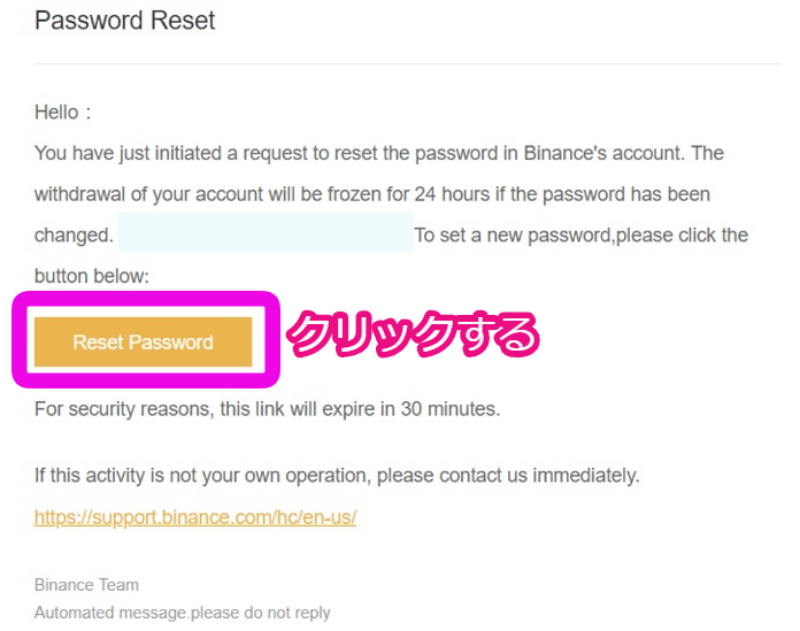
Task: Click the "Automated message.please do not reply" line
Action: tap(182, 612)
